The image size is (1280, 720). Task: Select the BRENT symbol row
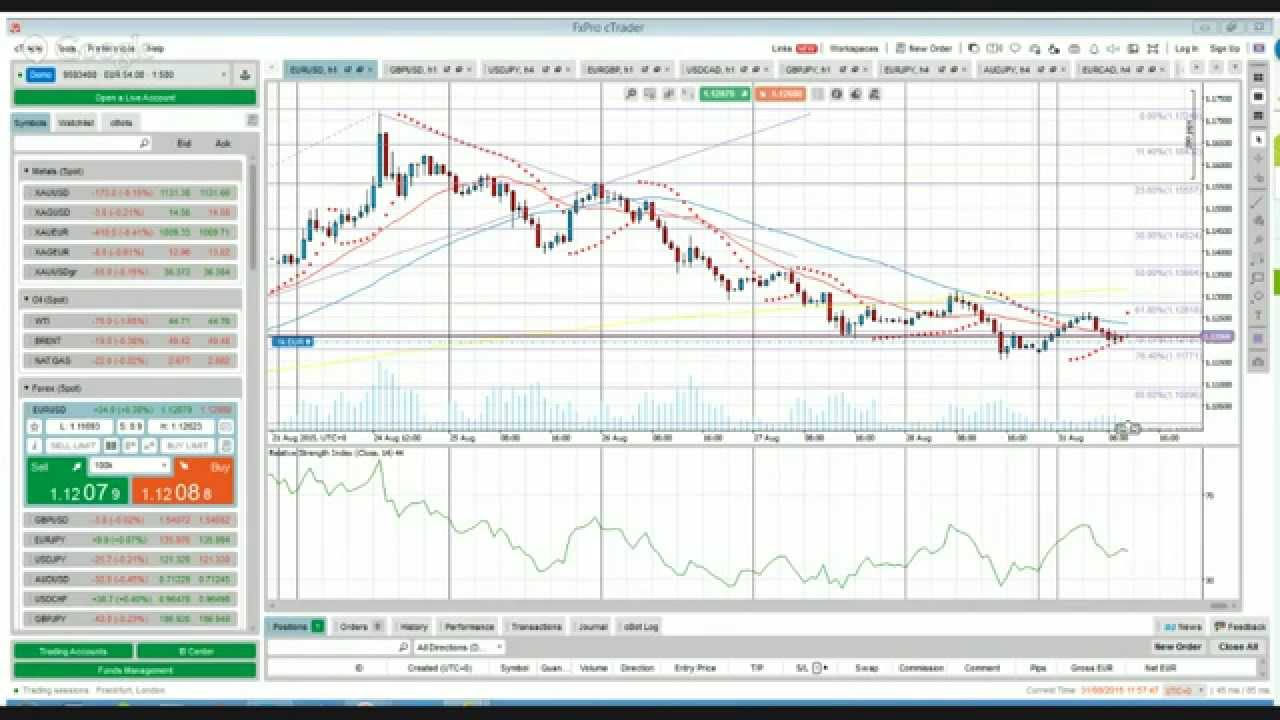pyautogui.click(x=129, y=341)
